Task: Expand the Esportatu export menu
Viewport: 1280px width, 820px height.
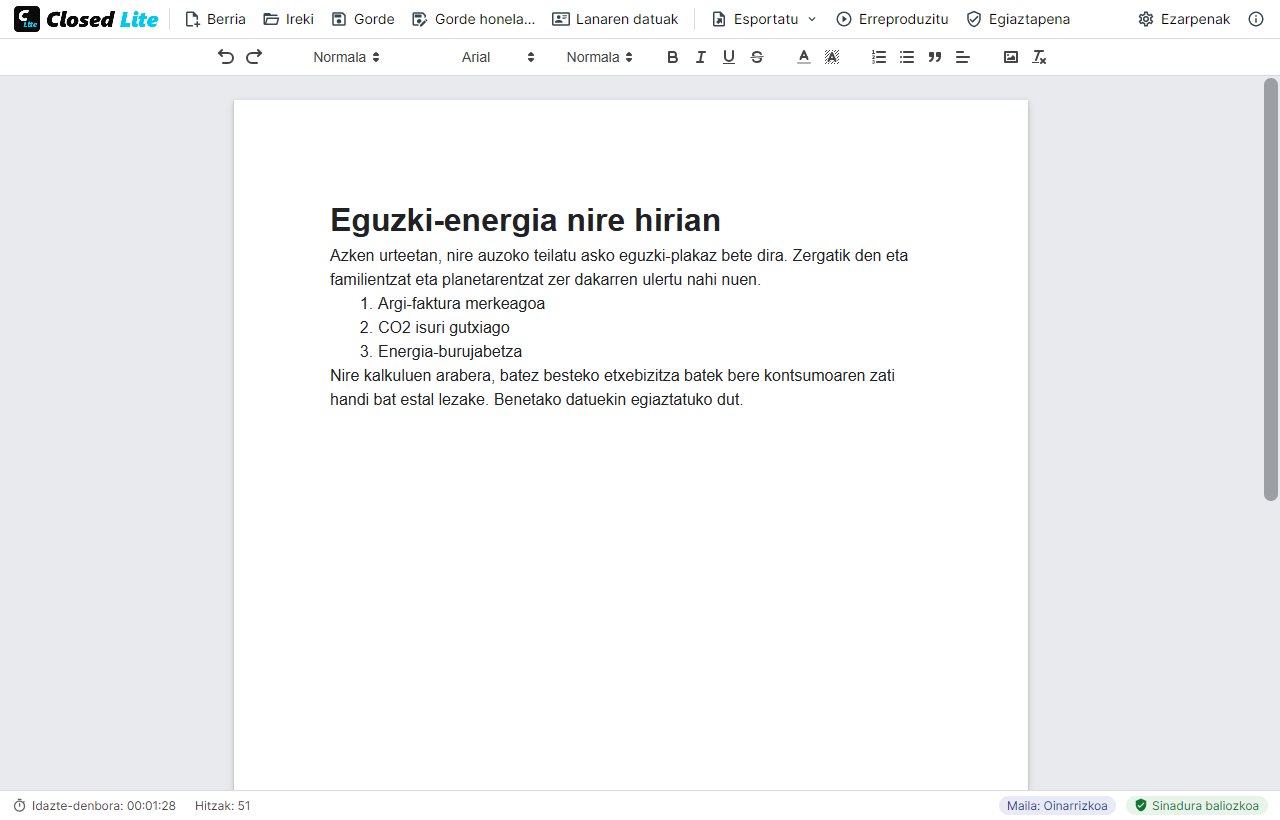Action: point(764,19)
